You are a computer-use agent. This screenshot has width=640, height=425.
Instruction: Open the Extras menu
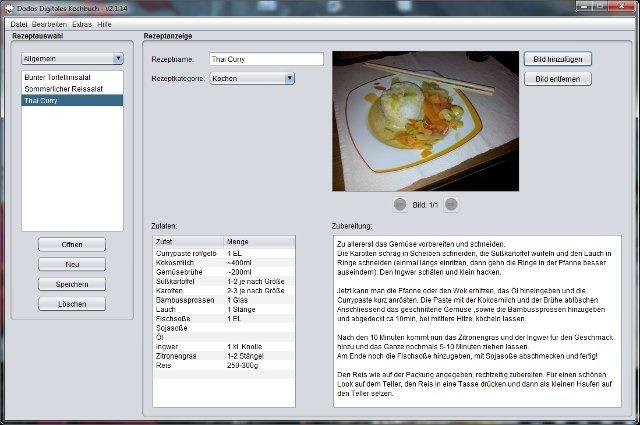pos(82,24)
